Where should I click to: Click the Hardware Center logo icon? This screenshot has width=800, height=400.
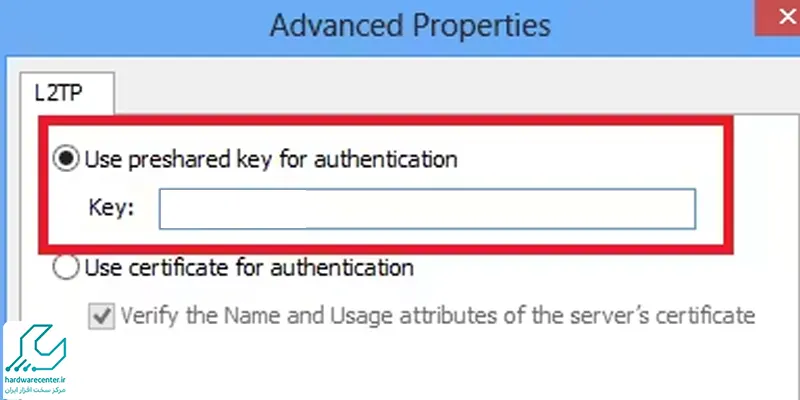click(36, 348)
